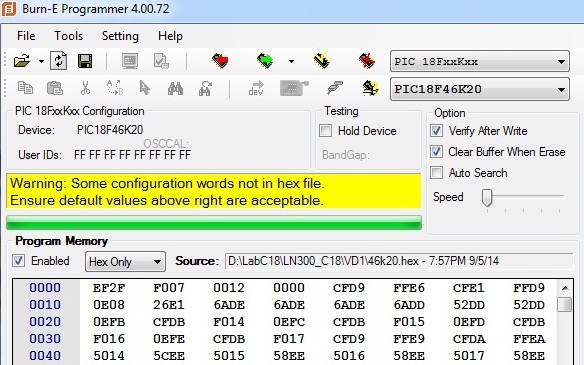
Task: Open the PIC 18FxxKxx family dropdown
Action: tap(480, 61)
